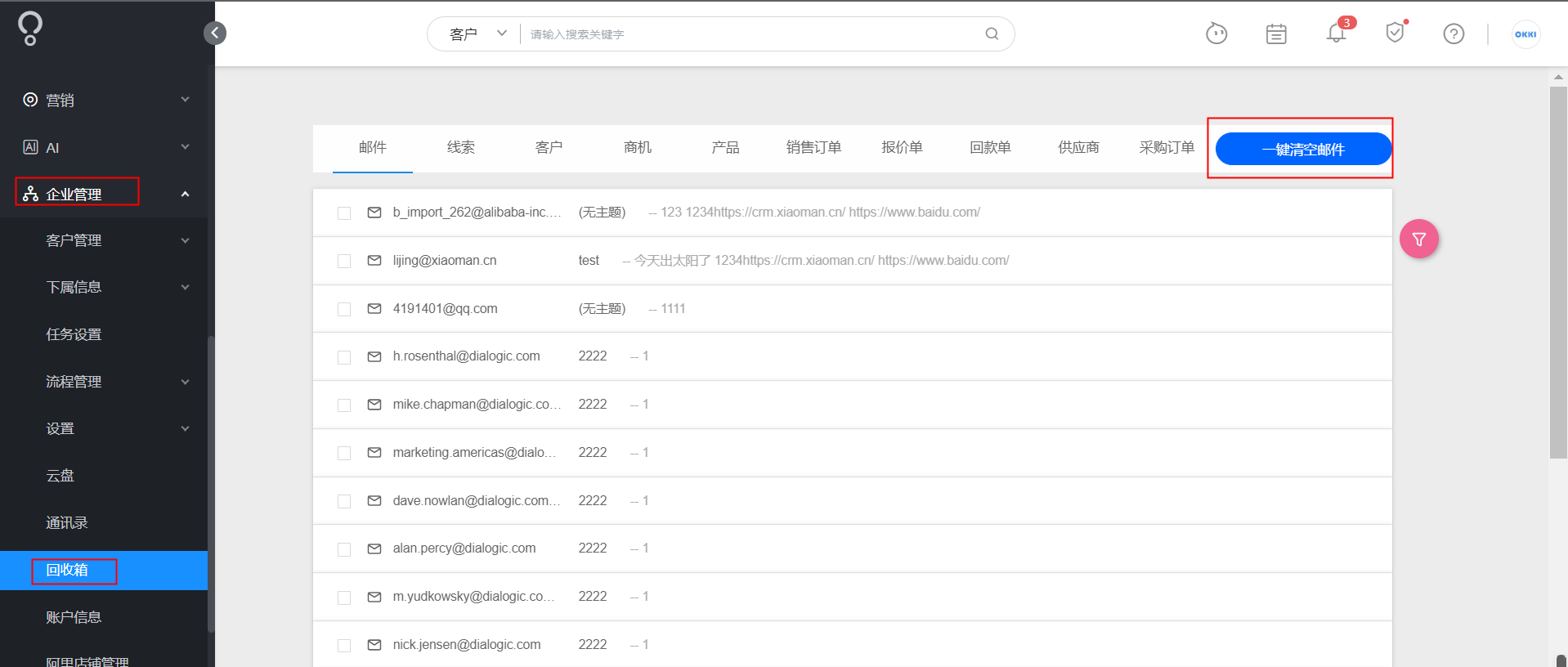Click envelope icon for 4191401@qq.com
This screenshot has height=667, width=1568.
374,309
